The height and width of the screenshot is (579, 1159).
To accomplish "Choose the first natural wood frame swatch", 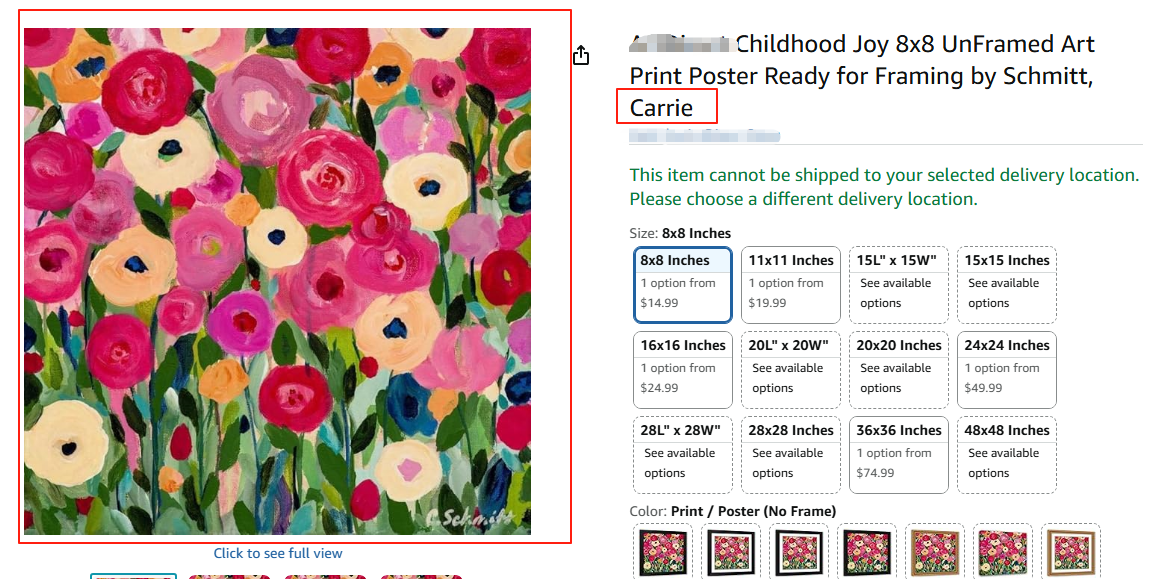I will click(934, 552).
